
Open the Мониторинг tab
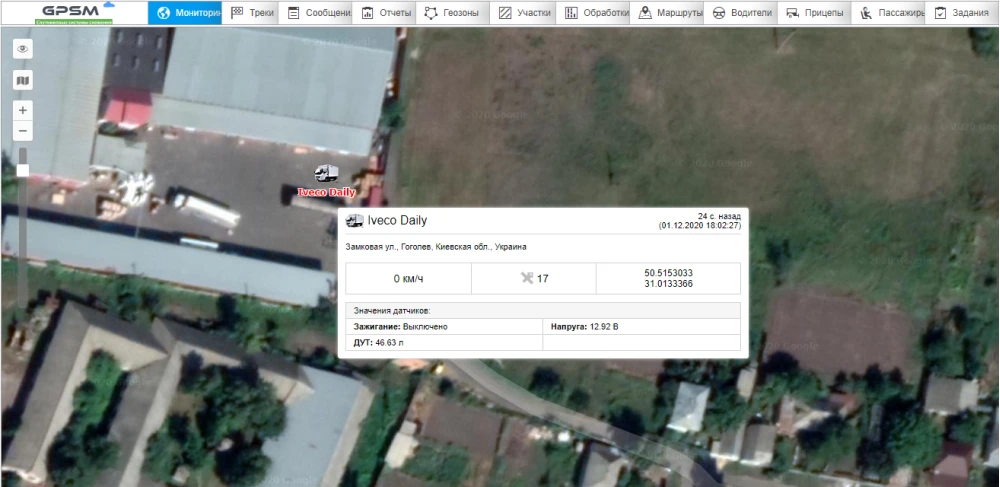pyautogui.click(x=185, y=13)
